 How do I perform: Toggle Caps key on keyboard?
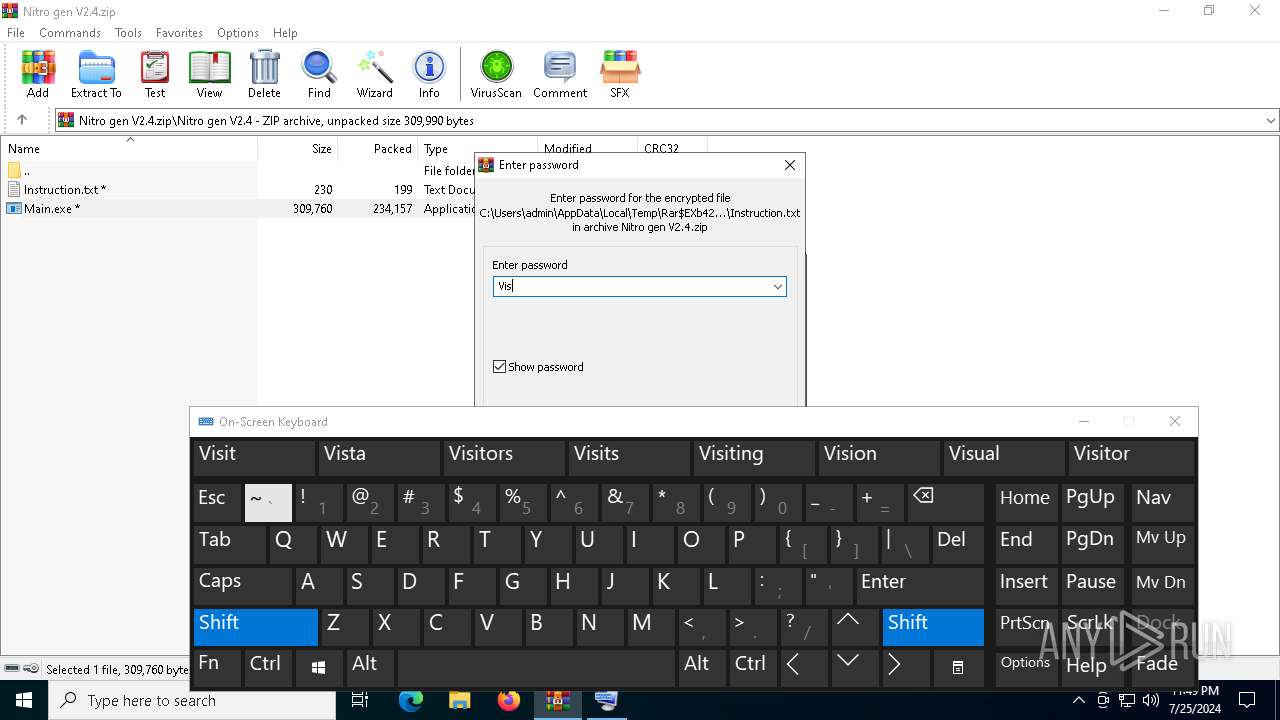(243, 585)
